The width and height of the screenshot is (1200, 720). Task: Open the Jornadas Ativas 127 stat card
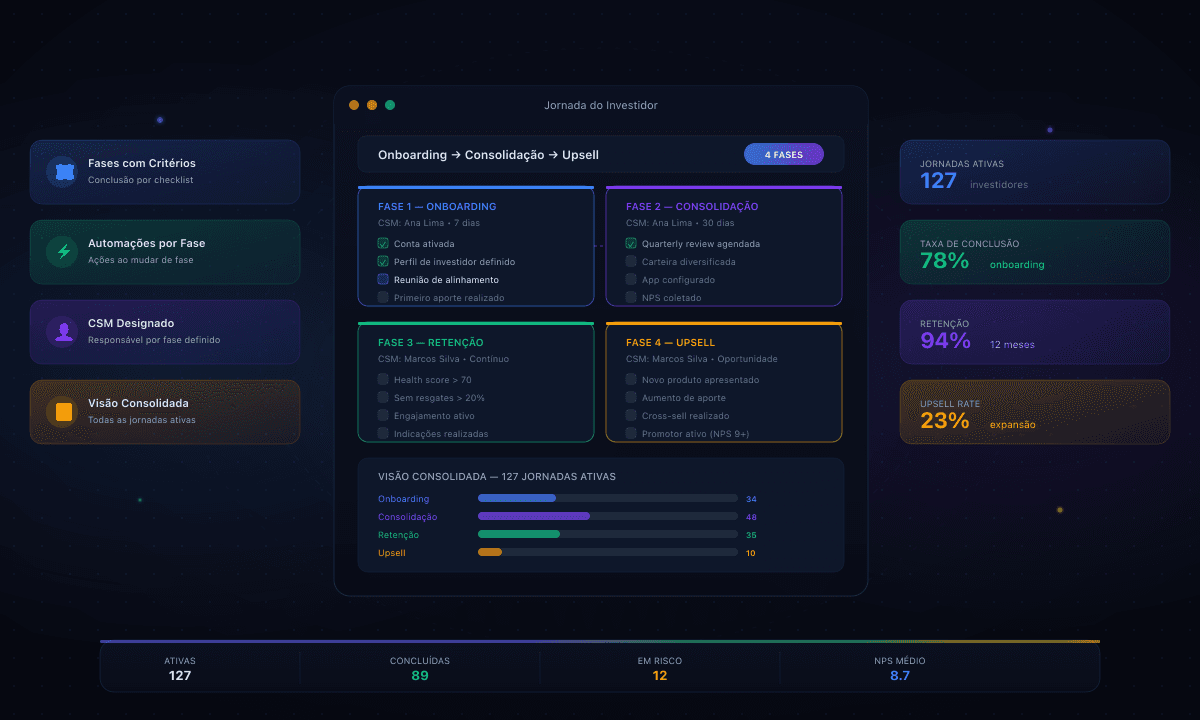(x=1034, y=172)
